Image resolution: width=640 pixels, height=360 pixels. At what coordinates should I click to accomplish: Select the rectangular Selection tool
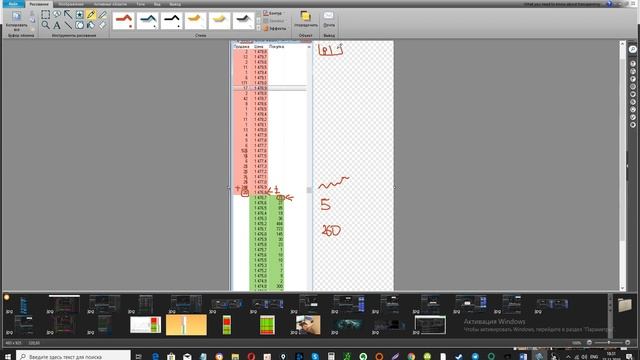pos(45,15)
